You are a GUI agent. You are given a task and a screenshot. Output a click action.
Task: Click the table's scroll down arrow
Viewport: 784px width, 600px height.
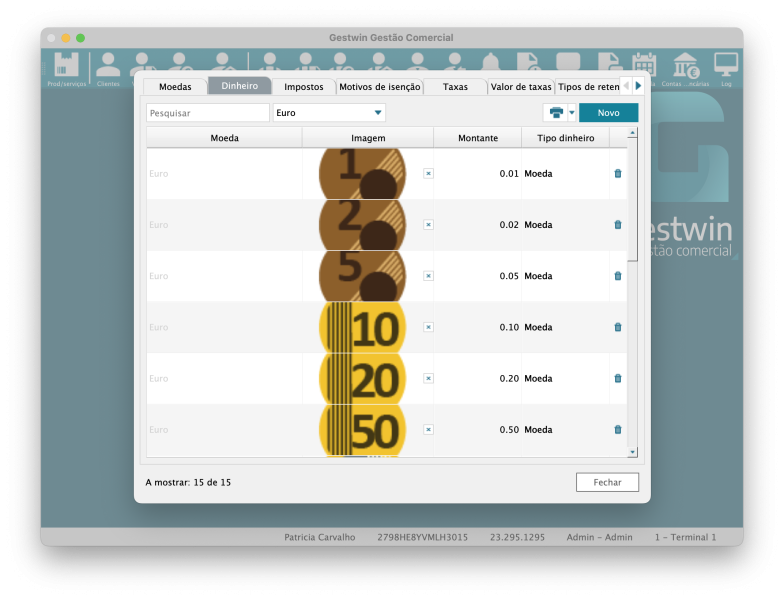tap(632, 452)
